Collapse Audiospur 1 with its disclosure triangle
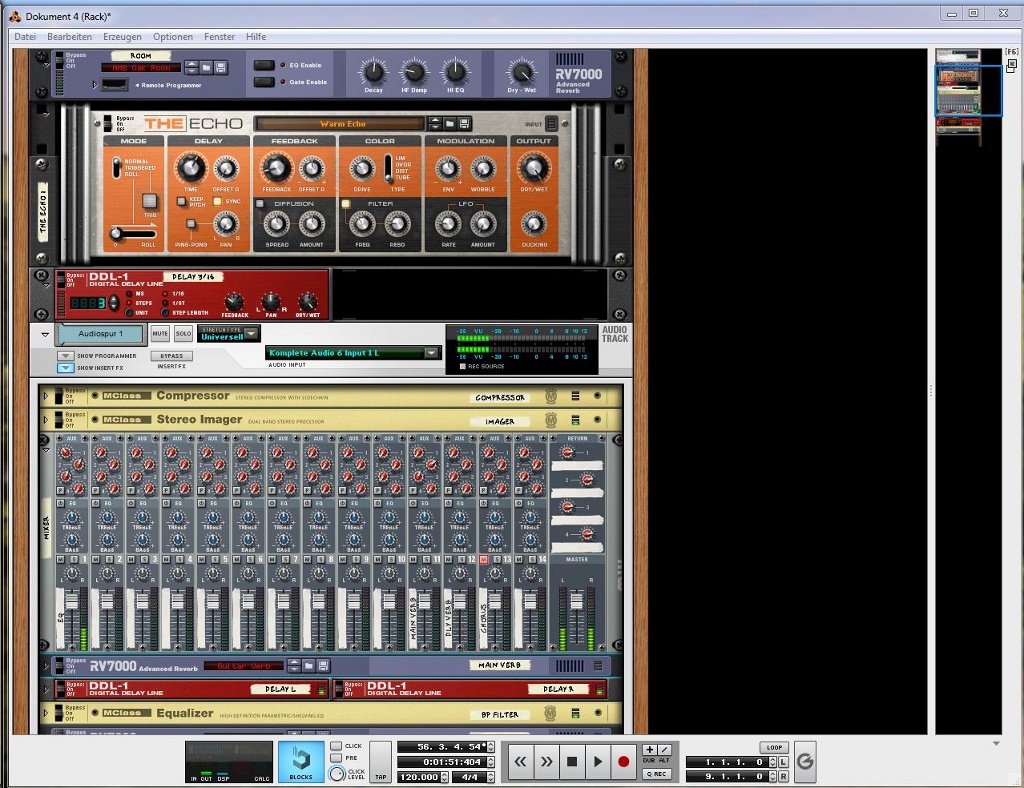 [45, 334]
